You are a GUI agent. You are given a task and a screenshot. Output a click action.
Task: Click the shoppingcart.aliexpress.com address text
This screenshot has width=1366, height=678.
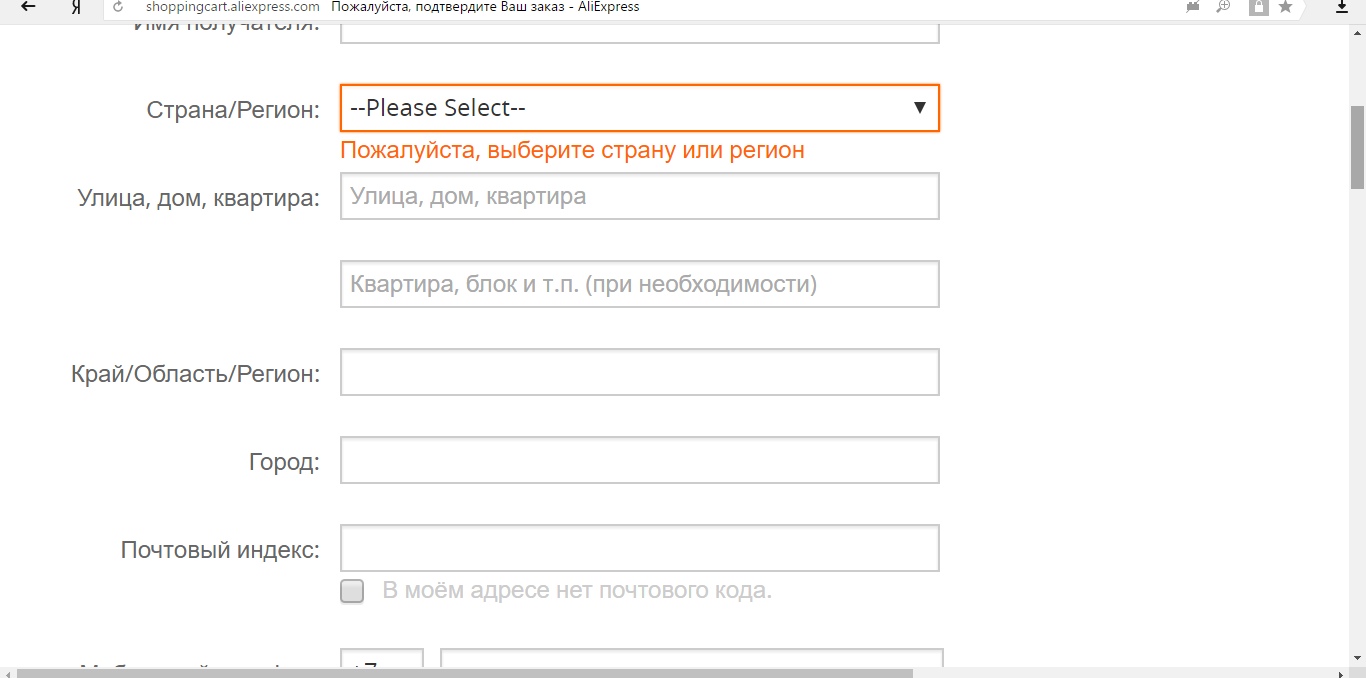[232, 7]
